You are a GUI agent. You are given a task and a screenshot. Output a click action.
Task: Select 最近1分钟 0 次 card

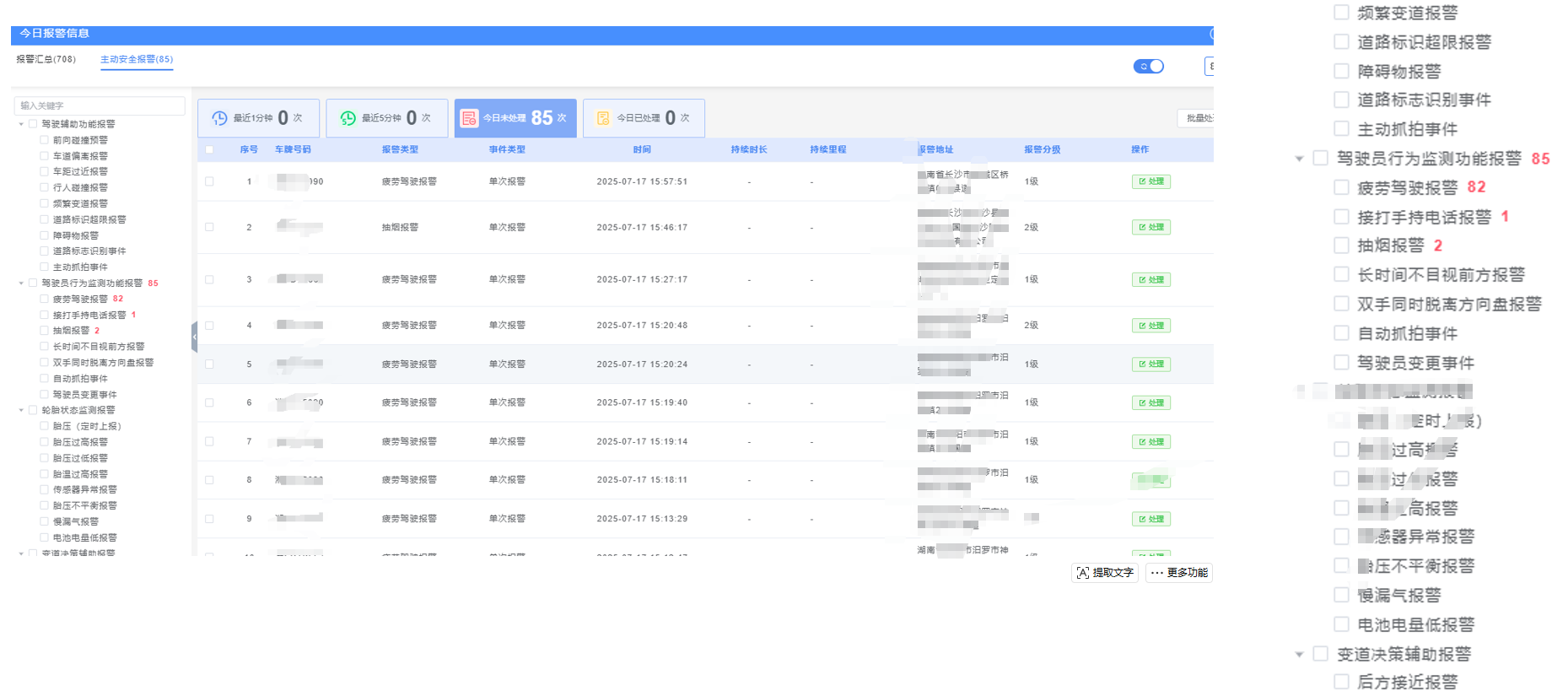point(258,118)
